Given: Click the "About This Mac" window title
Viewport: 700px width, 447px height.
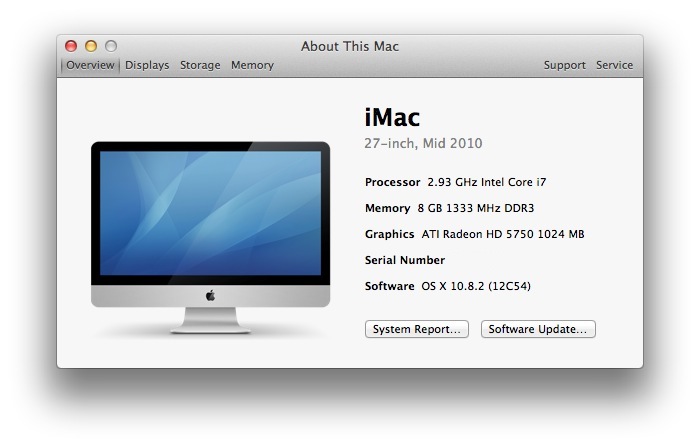Looking at the screenshot, I should pos(350,46).
